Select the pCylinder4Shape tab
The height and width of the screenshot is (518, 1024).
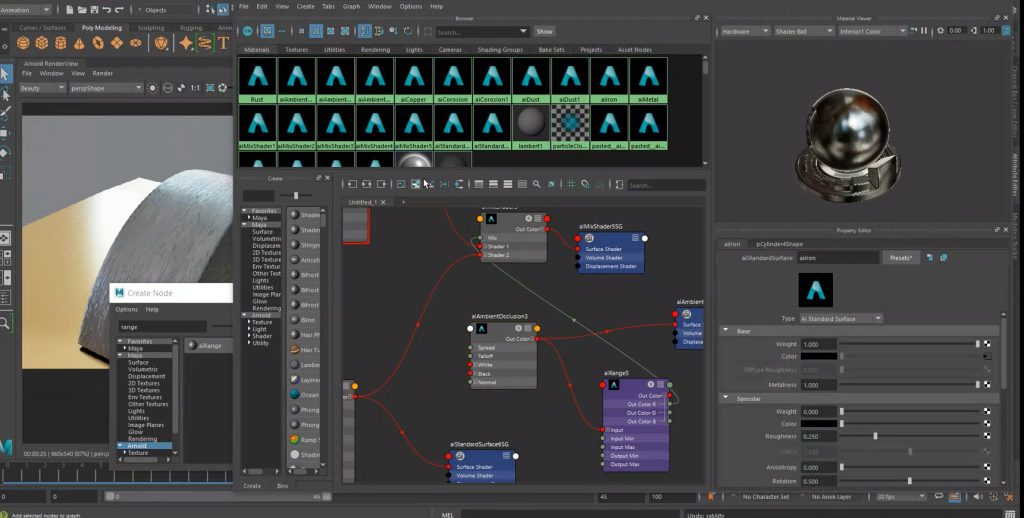click(779, 244)
